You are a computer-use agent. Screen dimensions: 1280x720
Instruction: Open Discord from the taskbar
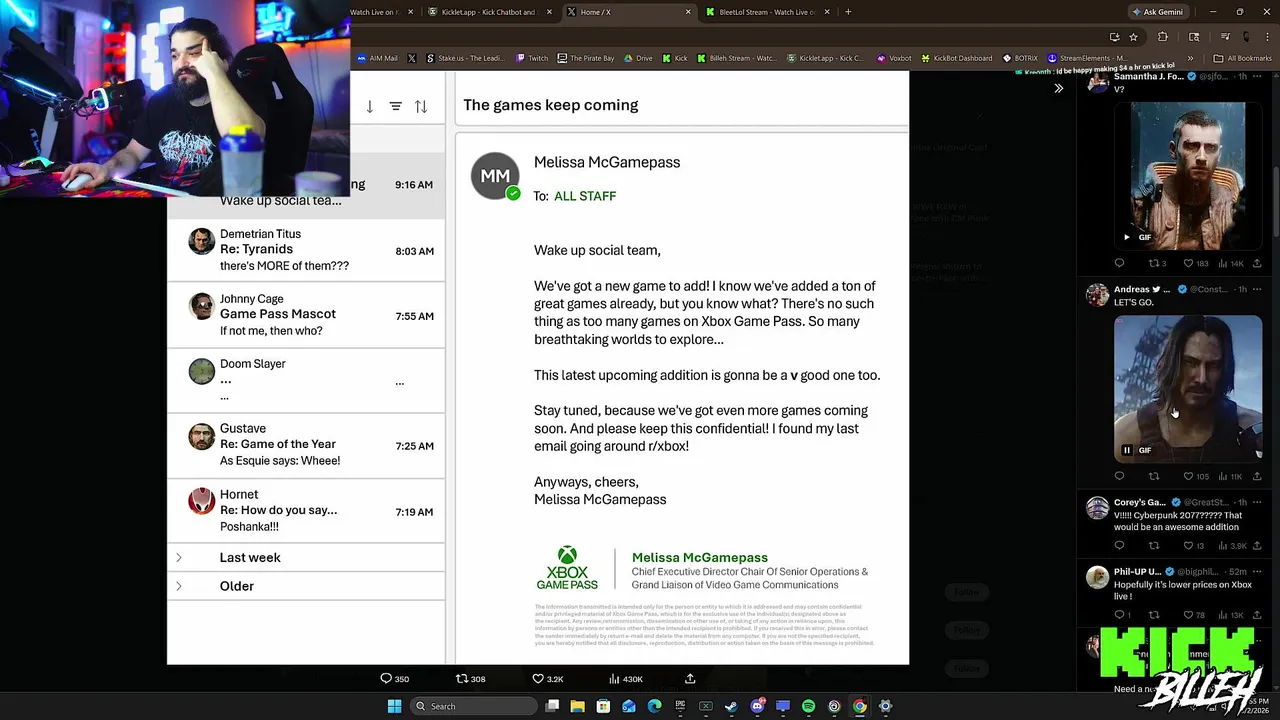(757, 706)
